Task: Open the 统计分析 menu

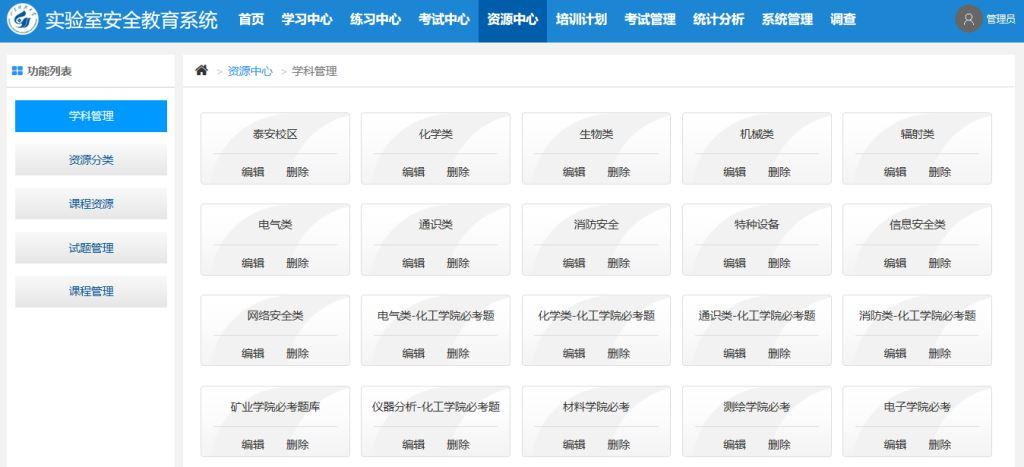Action: pos(718,20)
